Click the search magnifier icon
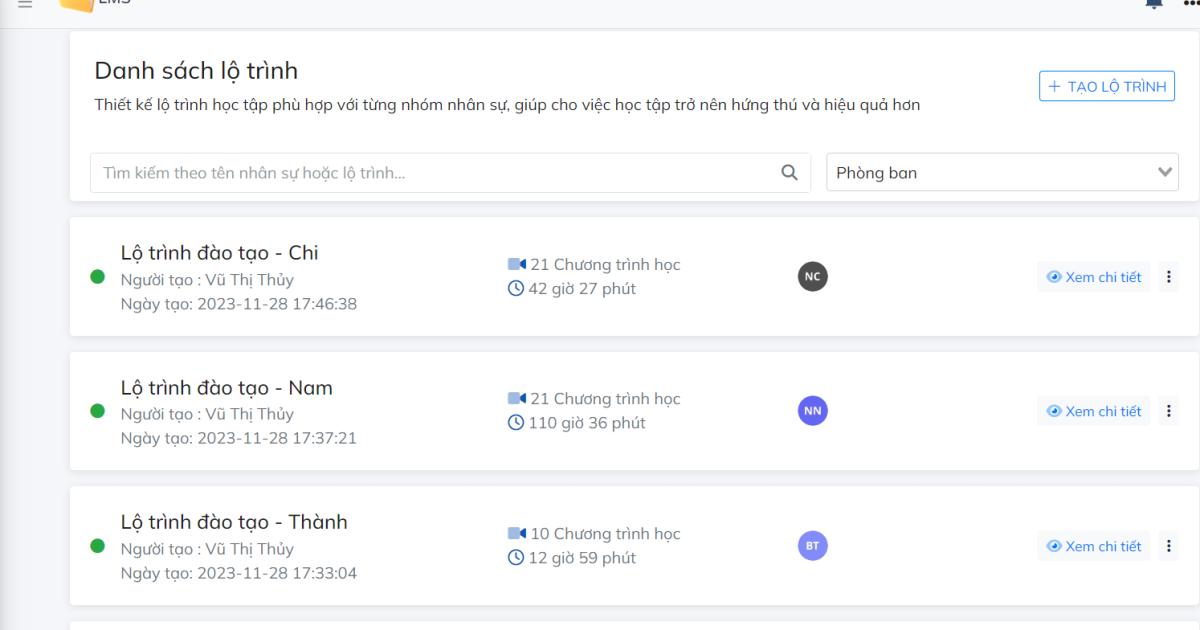 click(x=789, y=172)
